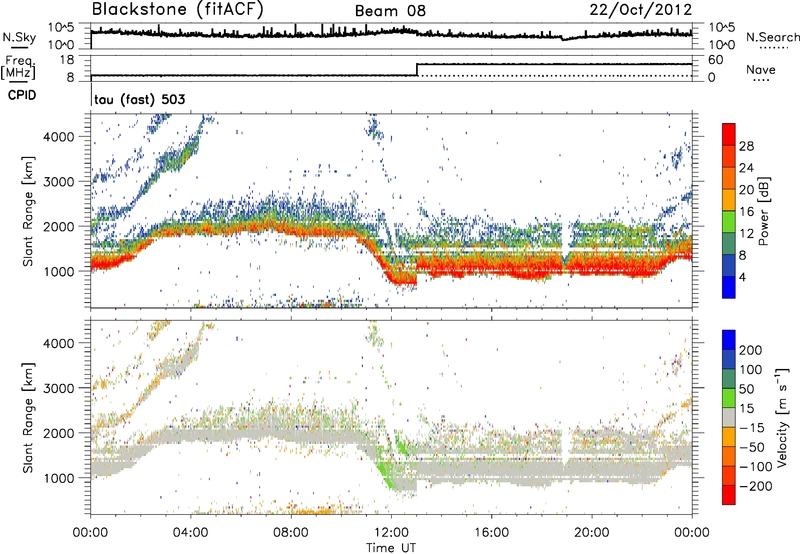Image resolution: width=800 pixels, height=554 pixels.
Task: Click the '50' value on Velocity colorbar
Action: (746, 389)
